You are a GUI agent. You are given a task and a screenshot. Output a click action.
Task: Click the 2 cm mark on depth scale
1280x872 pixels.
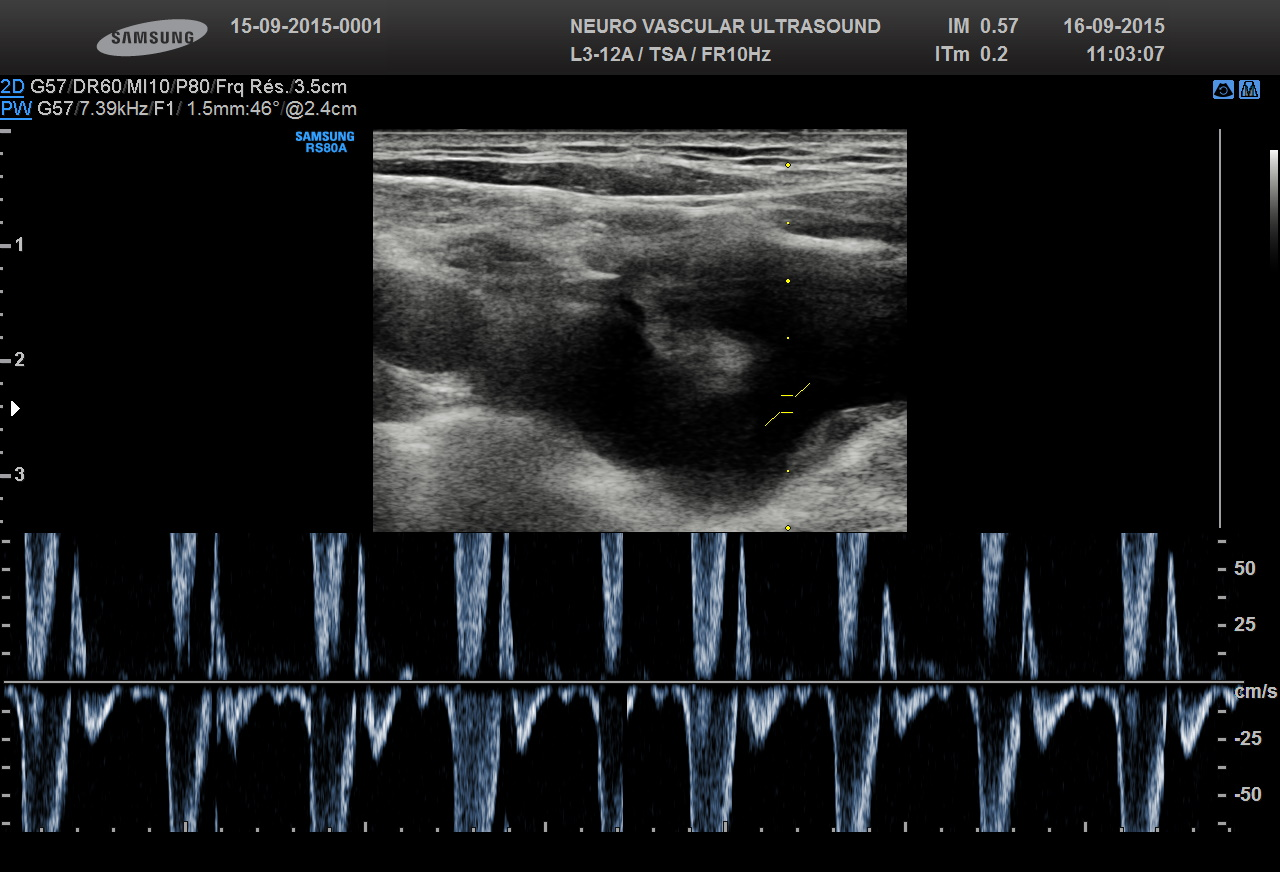(18, 360)
